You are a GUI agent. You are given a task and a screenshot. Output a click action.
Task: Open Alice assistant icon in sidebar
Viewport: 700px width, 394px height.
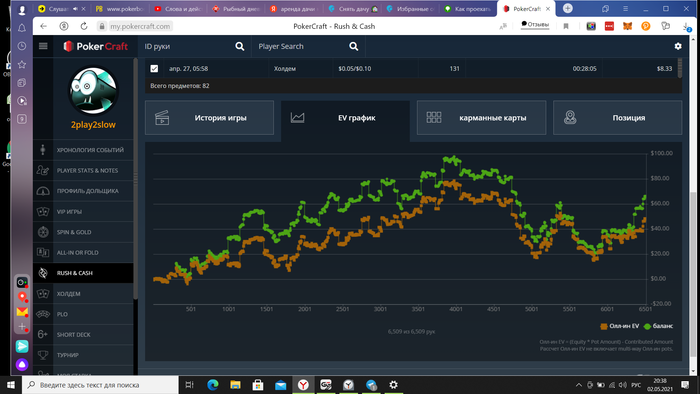tap(22, 365)
